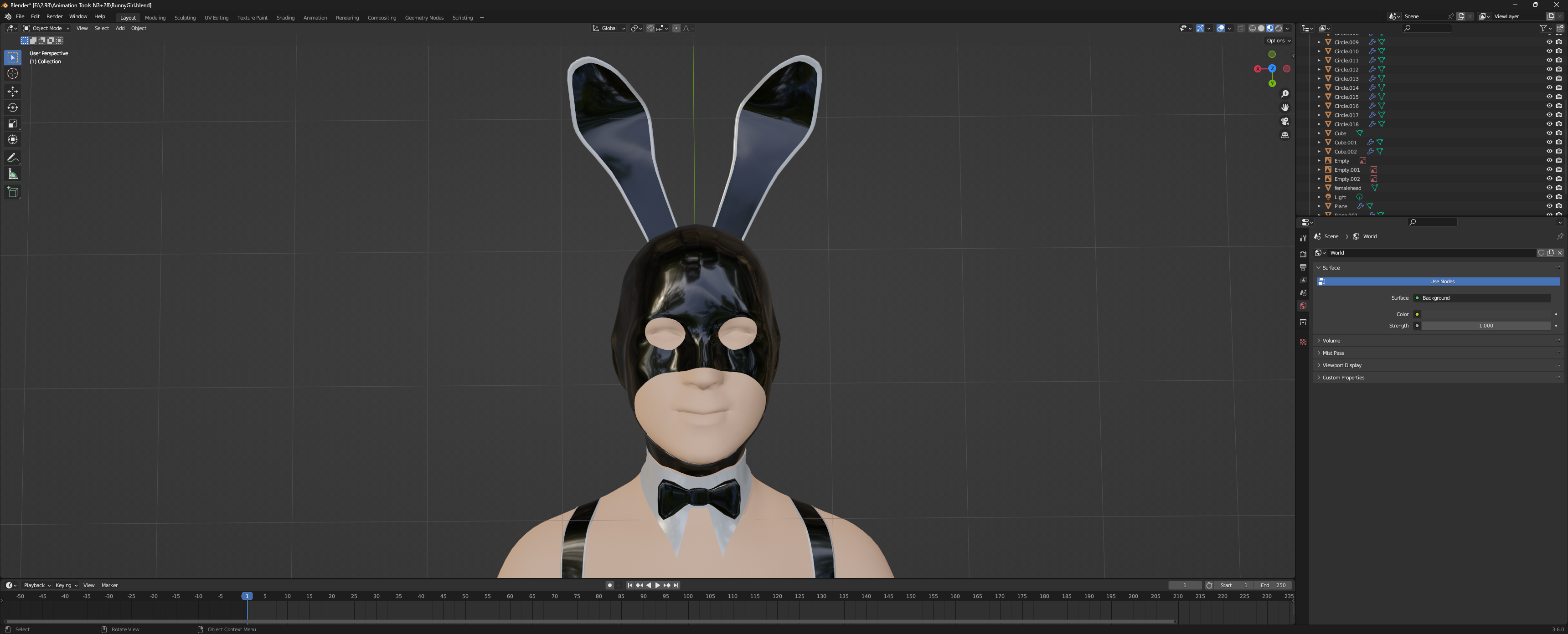The width and height of the screenshot is (1568, 634).
Task: Switch to the Geometry Nodes workspace tab
Action: point(424,18)
